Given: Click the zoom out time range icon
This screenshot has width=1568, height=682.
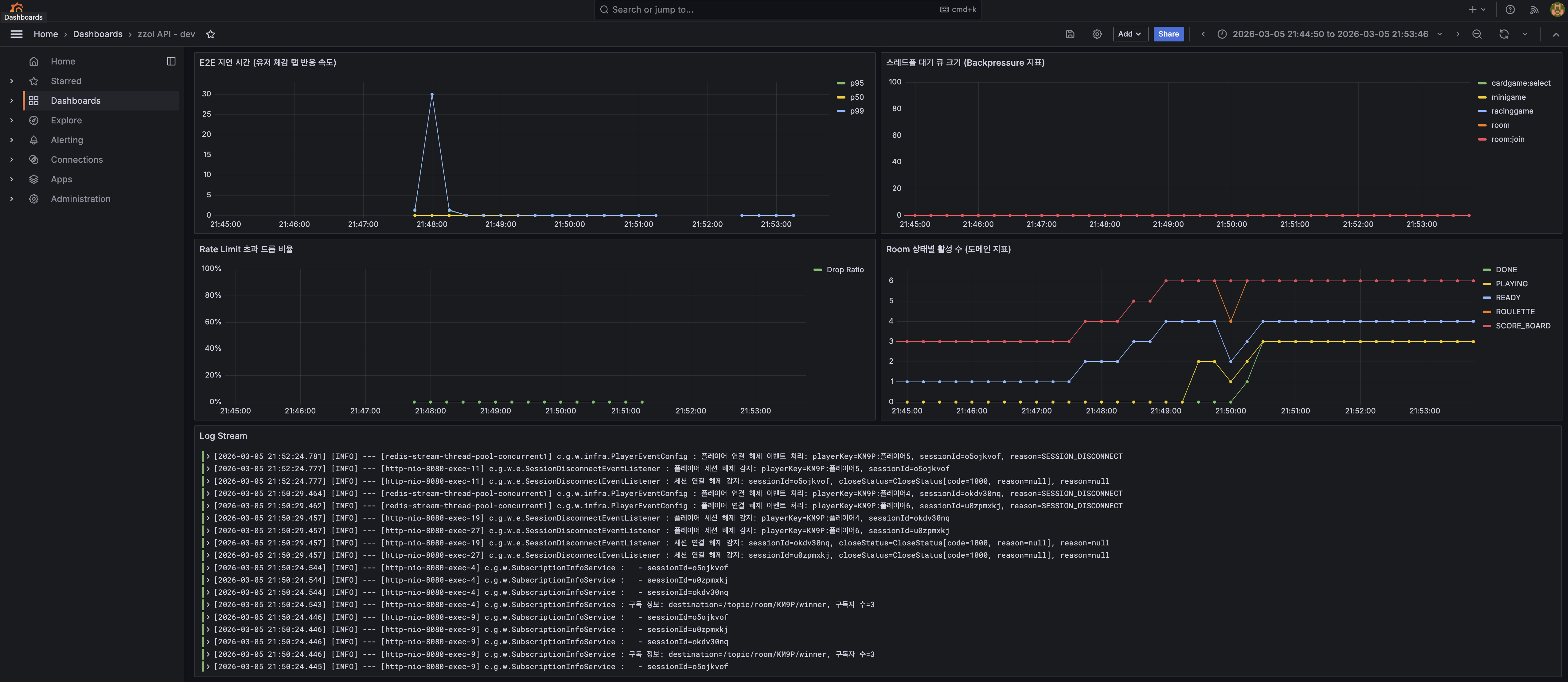Looking at the screenshot, I should tap(1476, 34).
